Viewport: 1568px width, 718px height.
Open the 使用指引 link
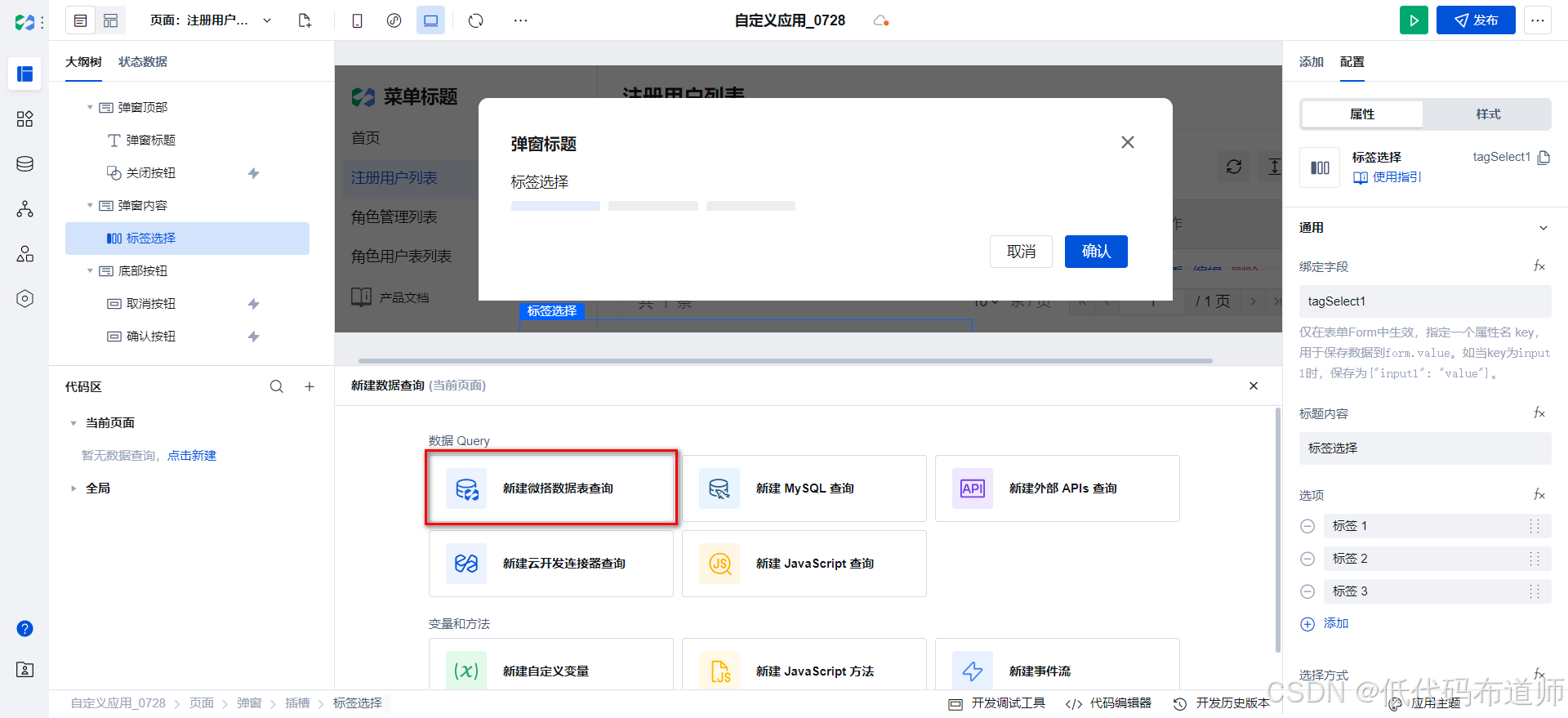(x=1388, y=177)
